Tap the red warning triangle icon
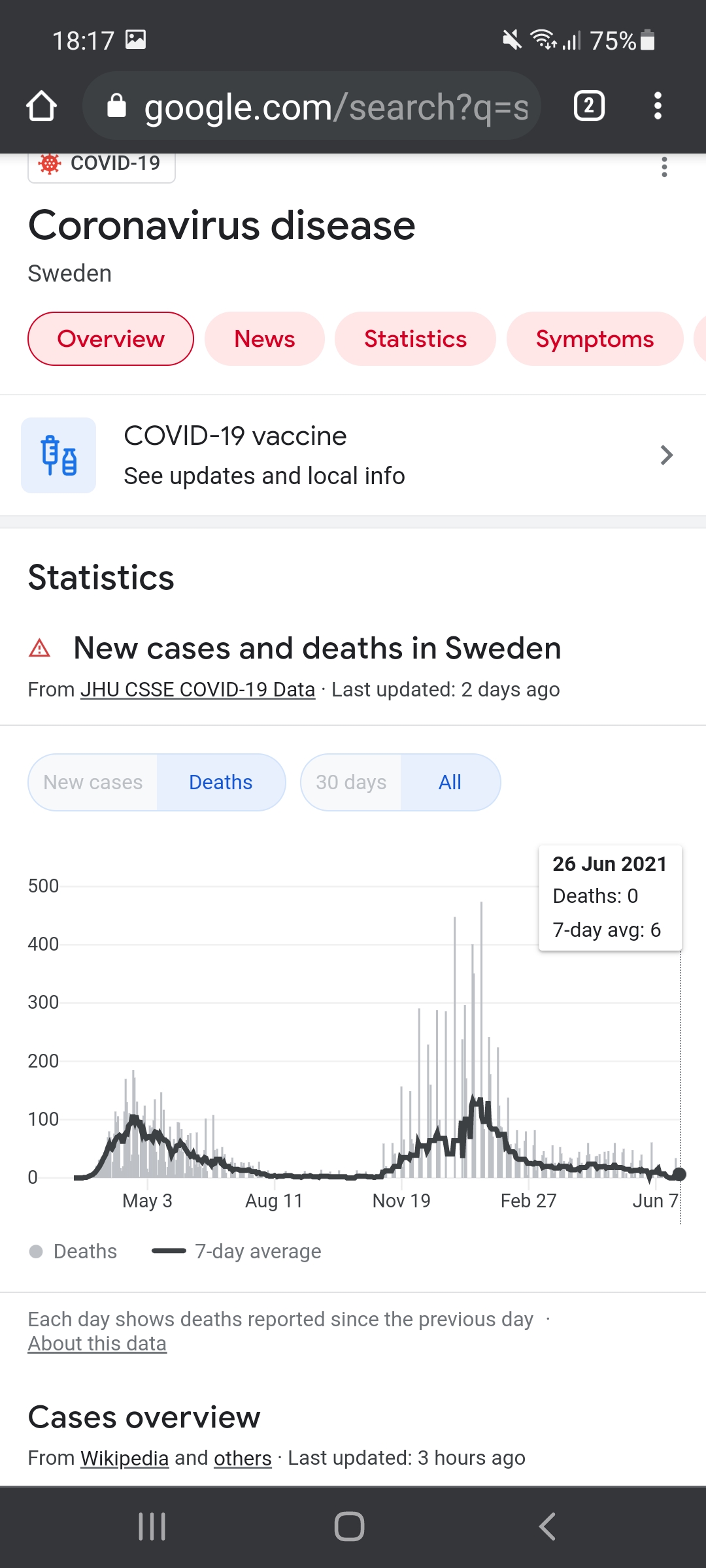Image resolution: width=706 pixels, height=1568 pixels. 40,648
